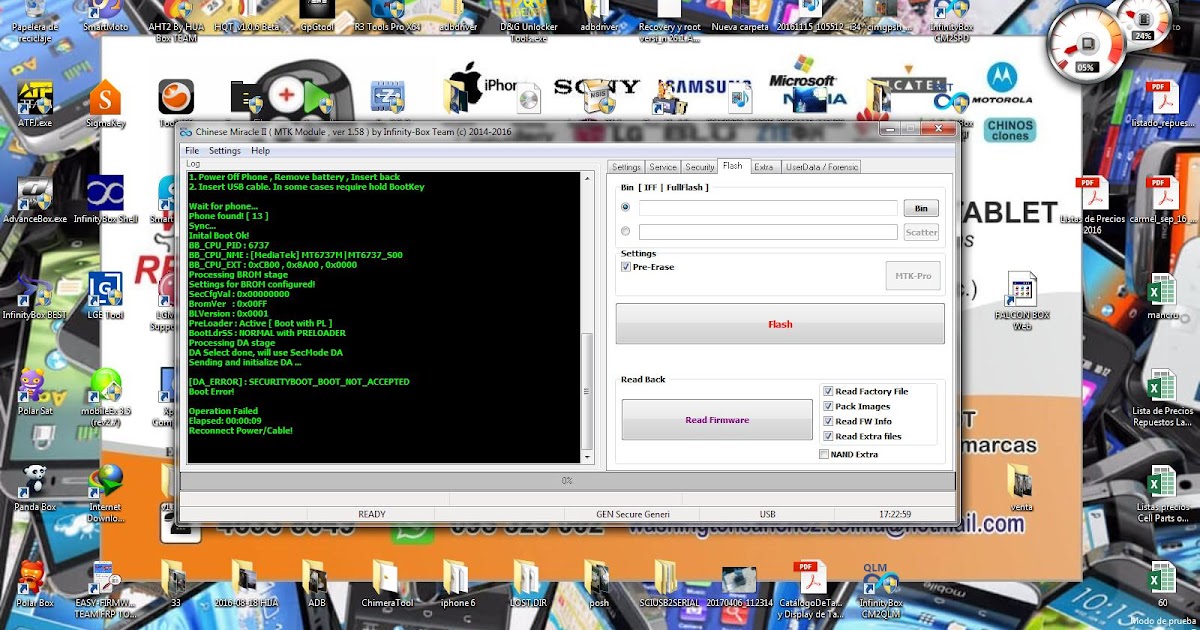Open the listado_repues... PDF desktop icon
1200x630 pixels.
(1160, 104)
